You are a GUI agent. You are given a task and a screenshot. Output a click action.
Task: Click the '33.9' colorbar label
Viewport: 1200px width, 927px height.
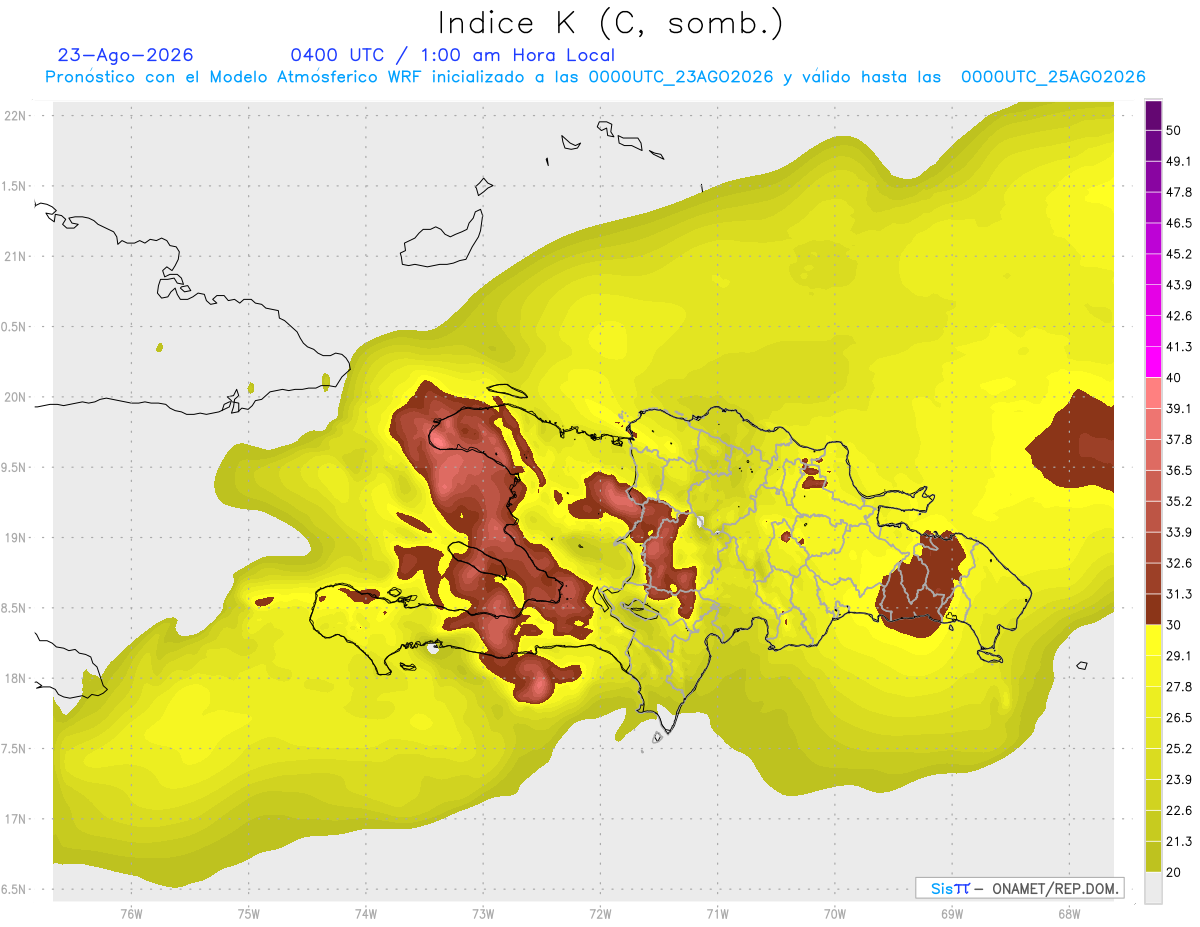tap(1179, 532)
